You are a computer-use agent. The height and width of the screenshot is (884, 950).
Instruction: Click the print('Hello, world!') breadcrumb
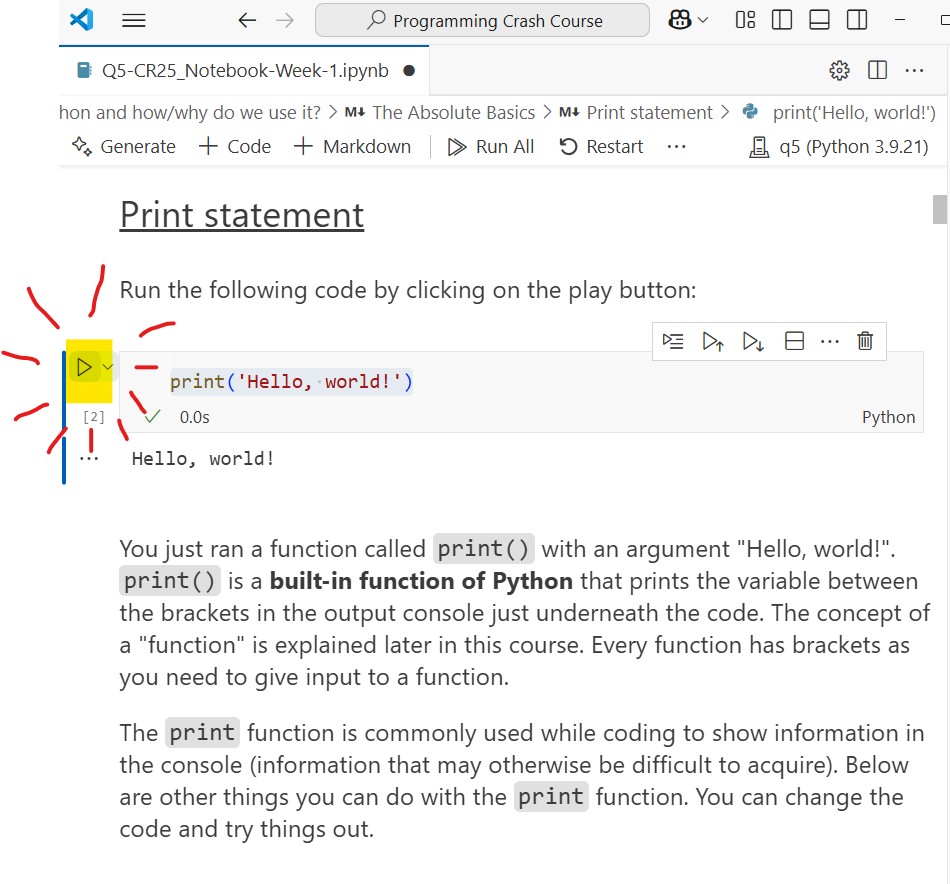click(x=854, y=113)
